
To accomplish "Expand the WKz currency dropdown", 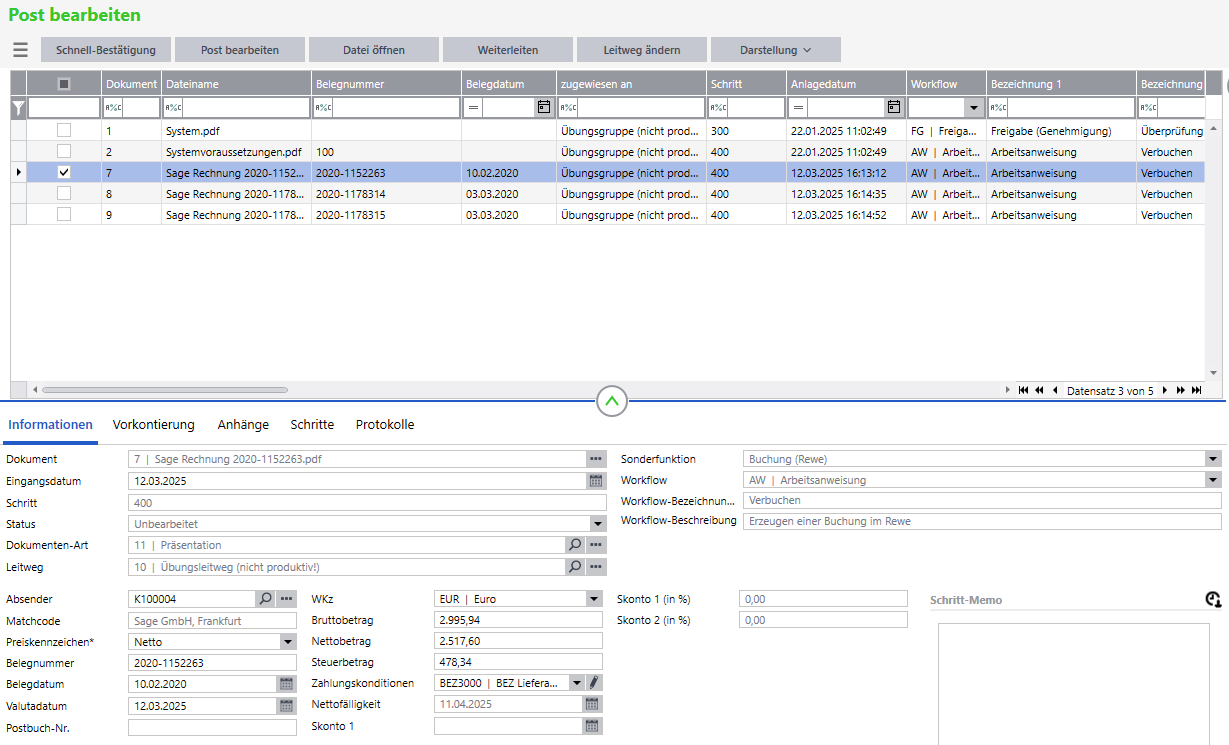I will pos(594,599).
